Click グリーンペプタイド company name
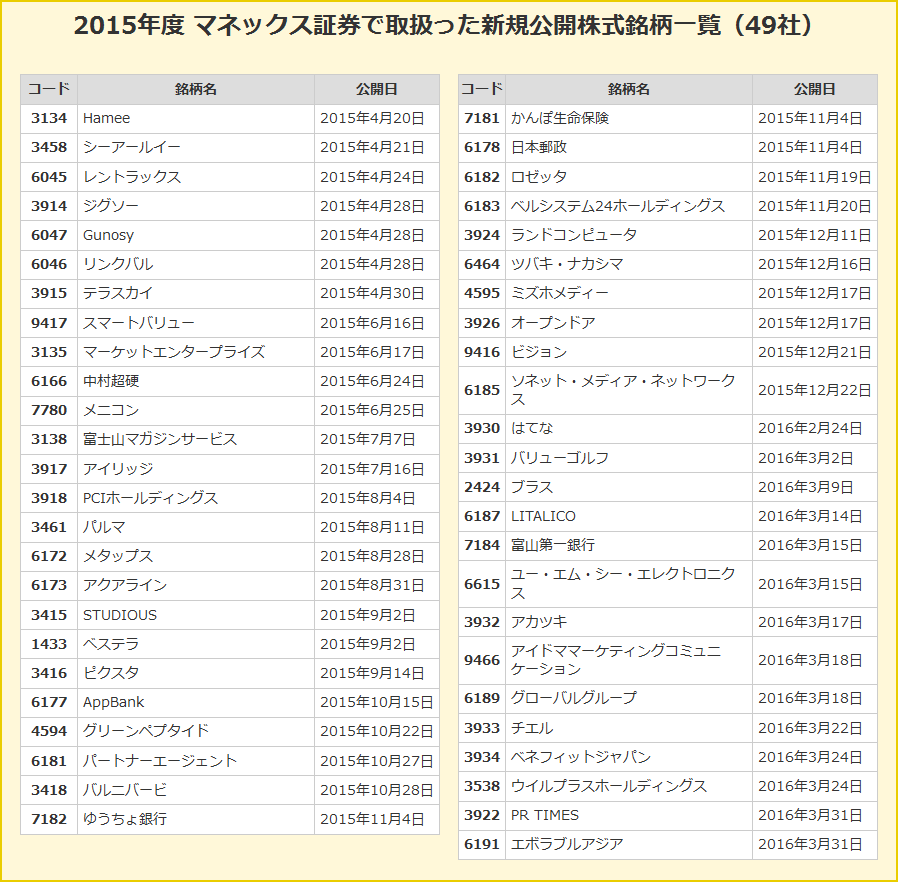 [146, 731]
